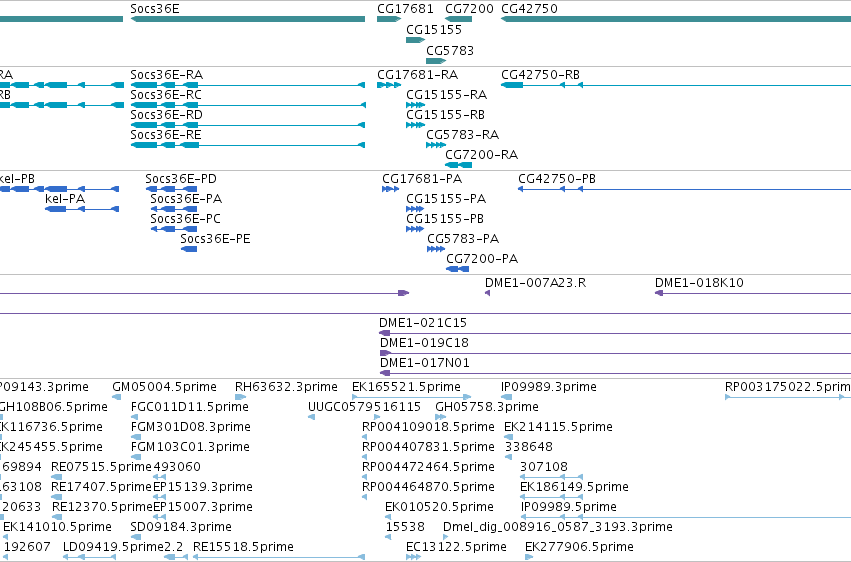Click transcript CG42750-RB
Image resolution: width=851 pixels, height=562 pixels.
click(541, 74)
